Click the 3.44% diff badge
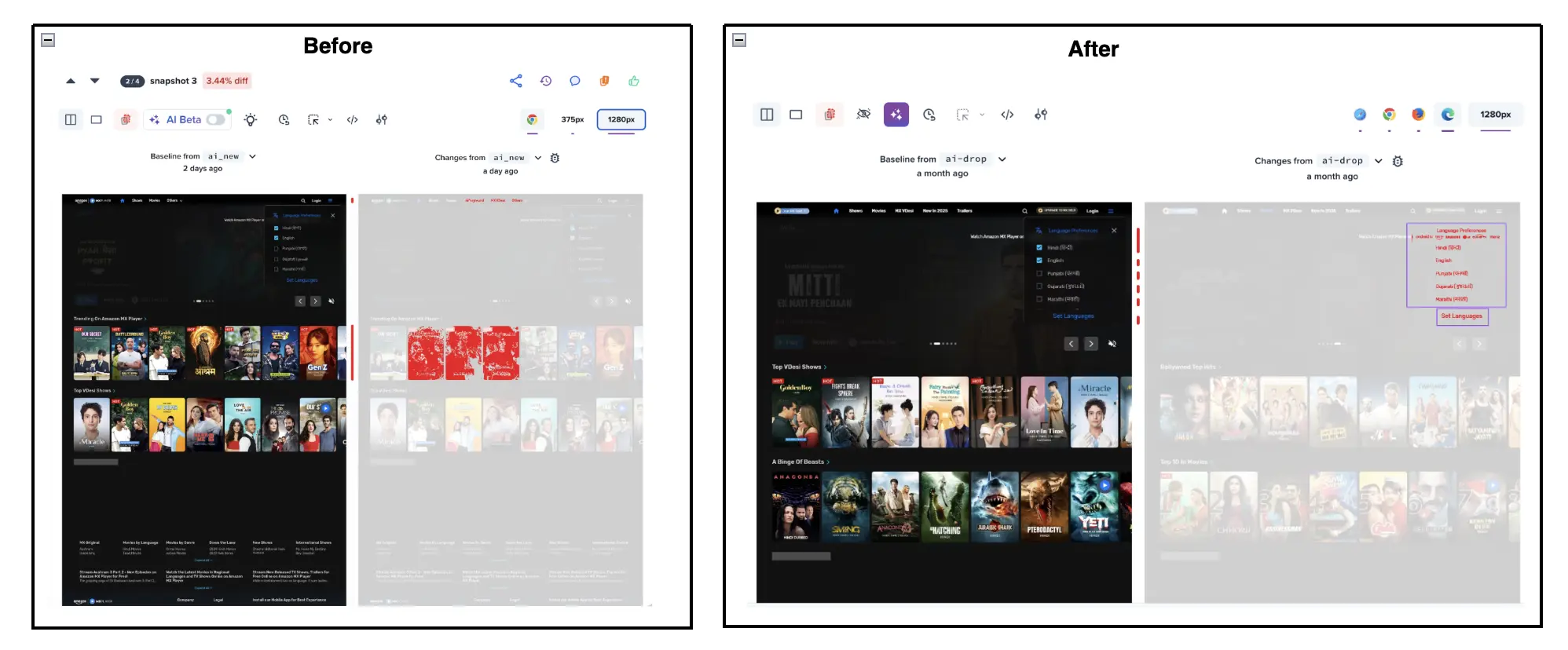 (x=227, y=81)
